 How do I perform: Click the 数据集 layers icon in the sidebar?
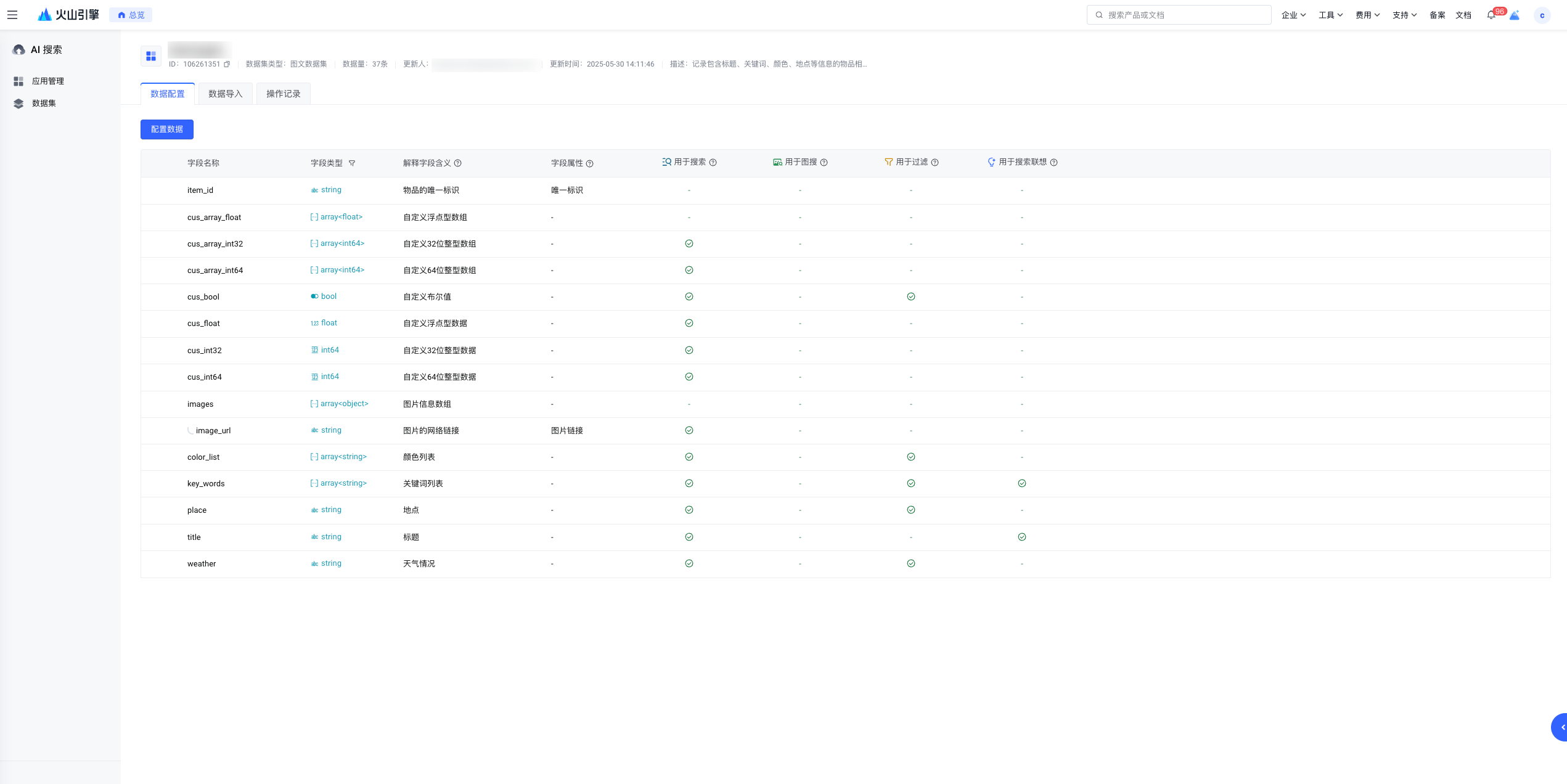tap(18, 104)
